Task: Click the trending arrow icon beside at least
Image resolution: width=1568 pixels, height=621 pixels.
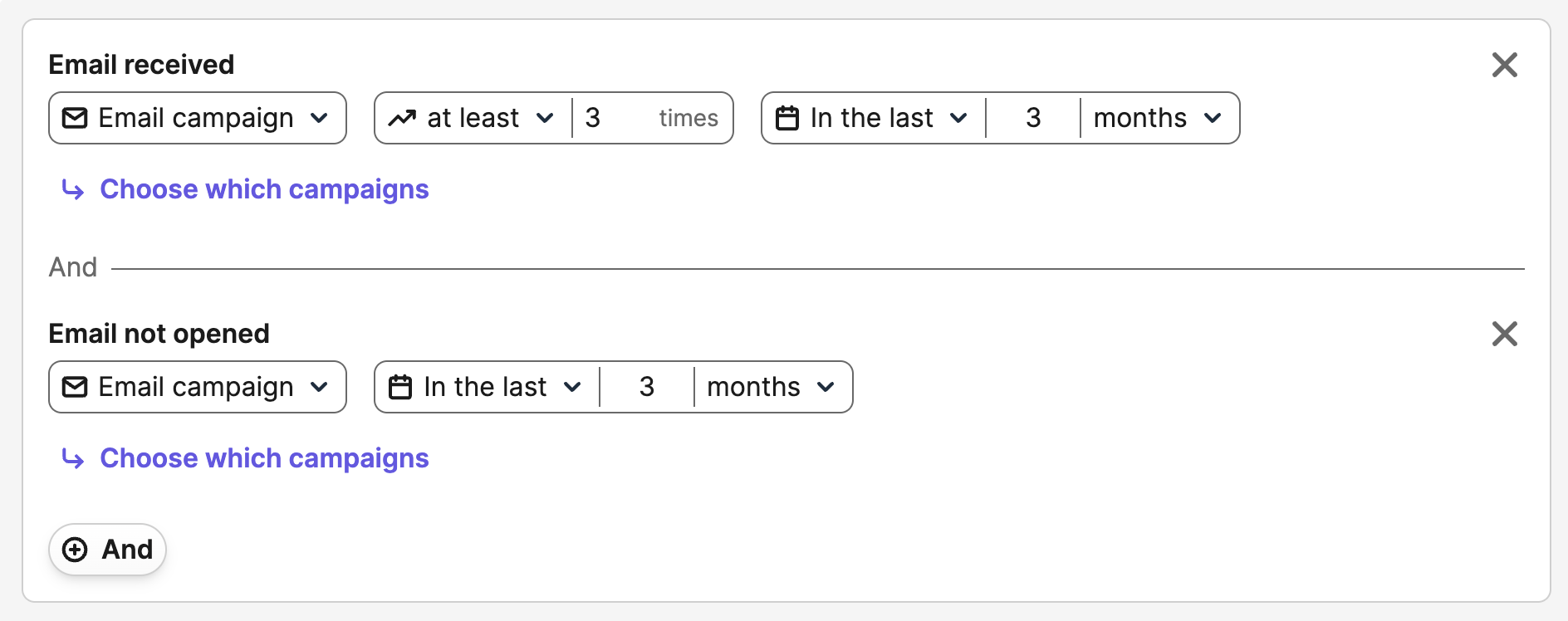Action: (402, 118)
